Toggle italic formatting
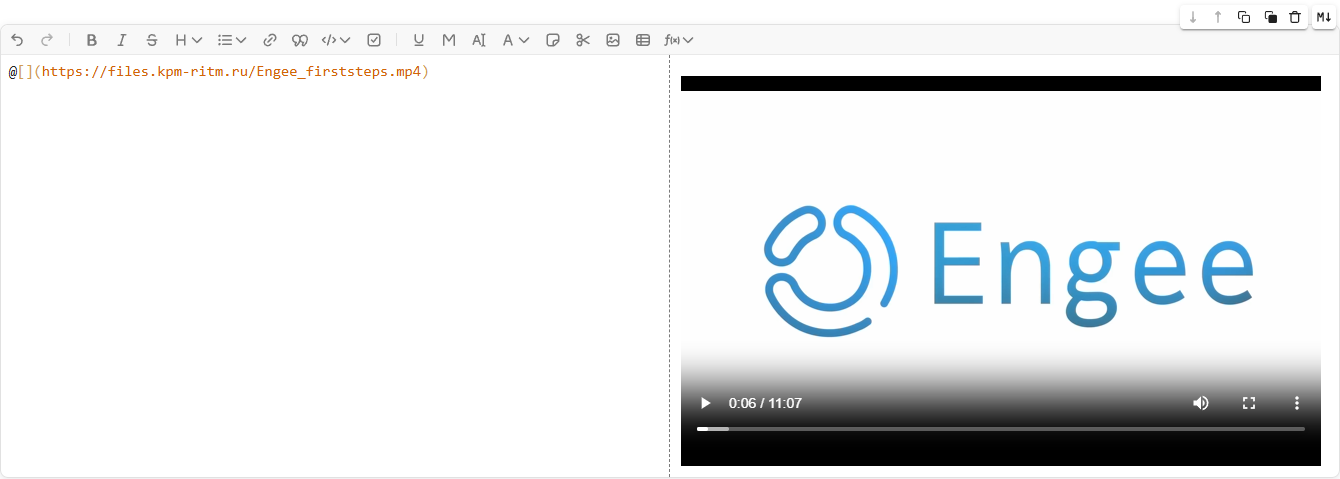The height and width of the screenshot is (479, 1340). (x=122, y=40)
